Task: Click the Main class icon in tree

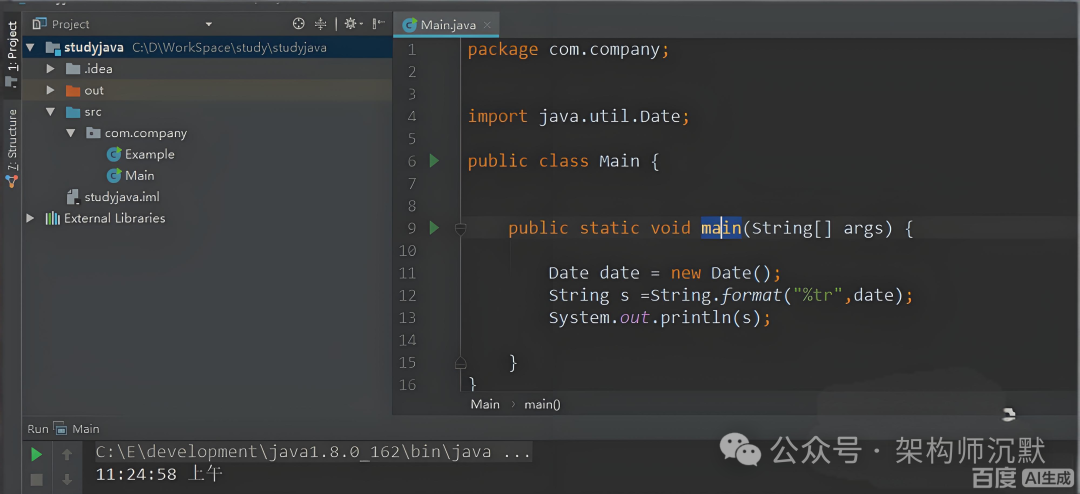Action: tap(114, 176)
